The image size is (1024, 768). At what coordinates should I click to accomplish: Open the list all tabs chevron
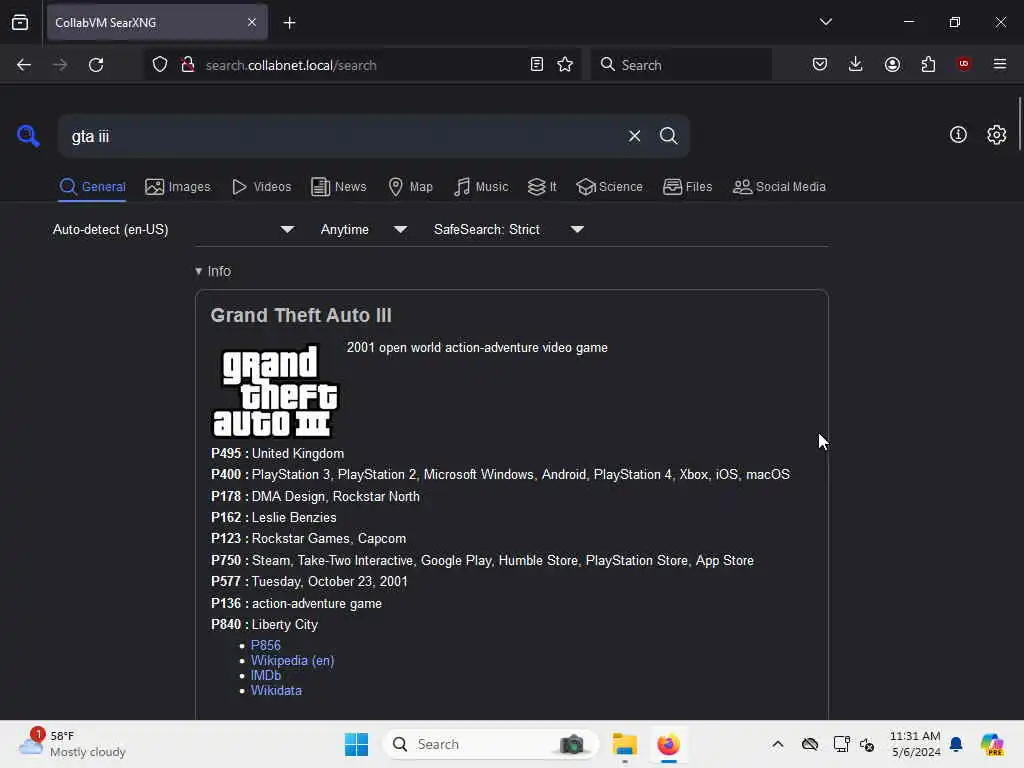tap(825, 22)
